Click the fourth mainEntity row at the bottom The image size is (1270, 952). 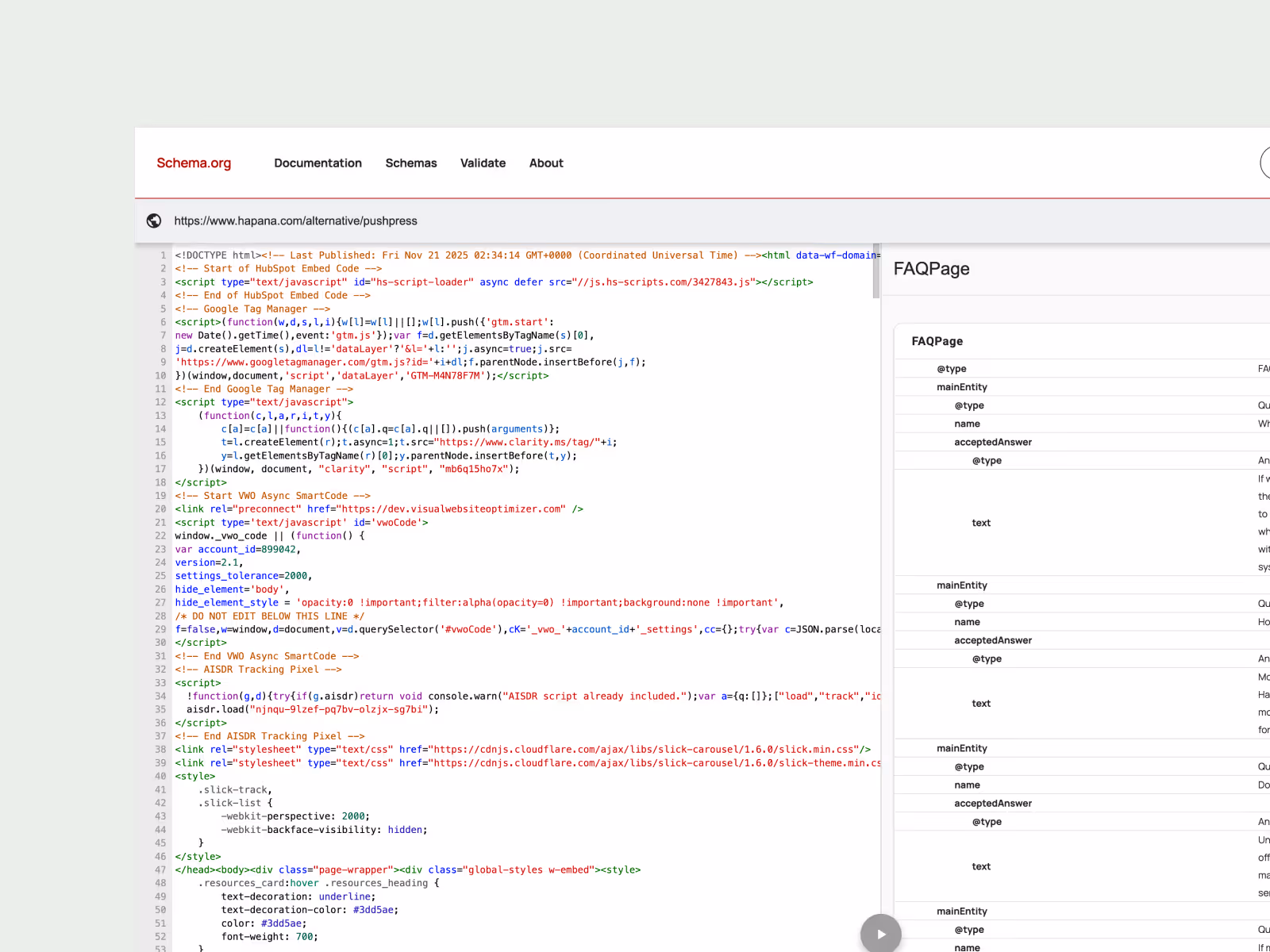click(1083, 912)
